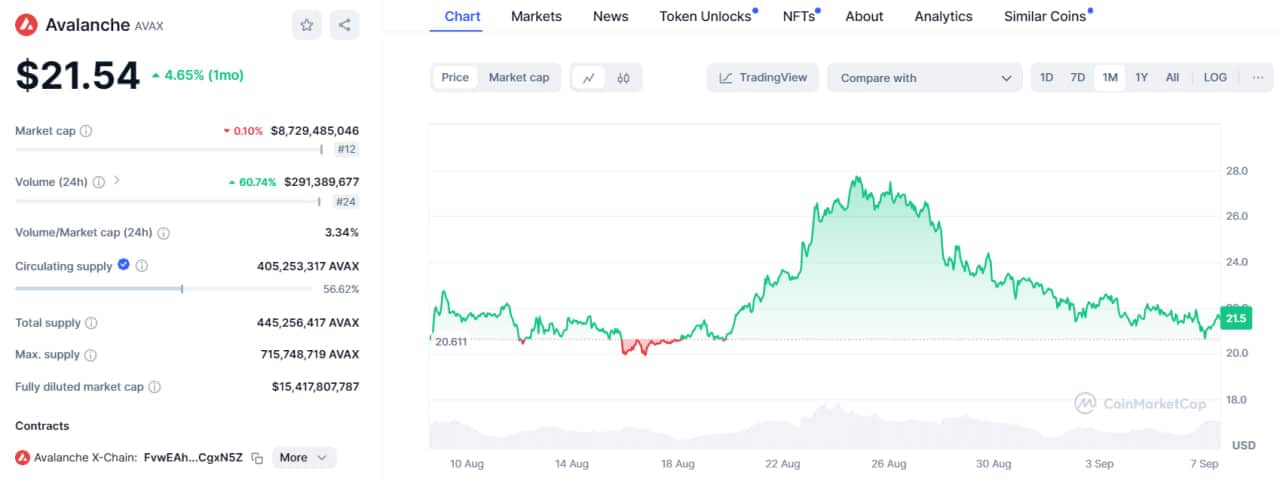1280x481 pixels.
Task: Select the 1D time range
Action: pyautogui.click(x=1046, y=78)
